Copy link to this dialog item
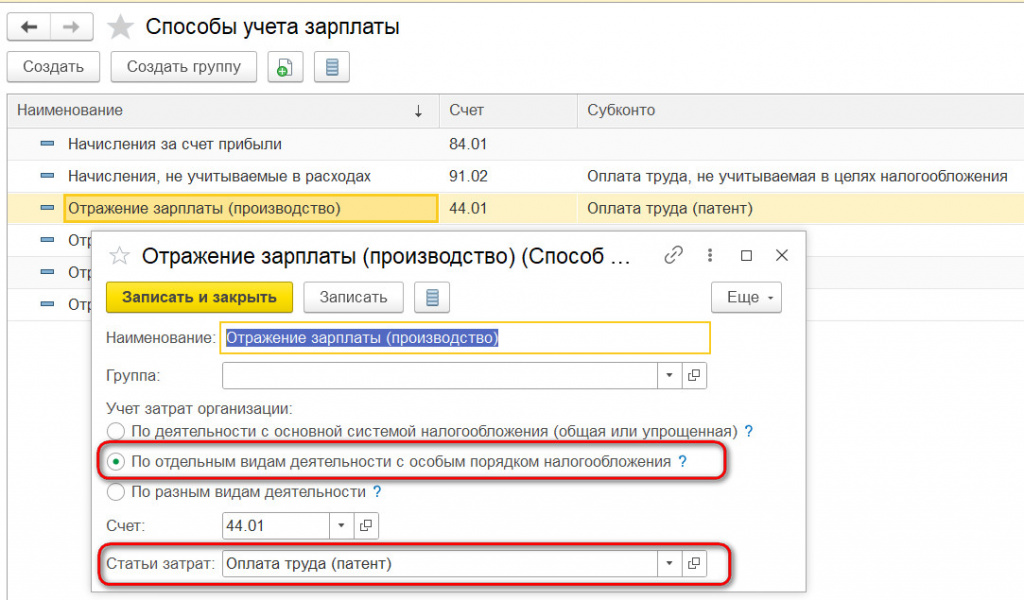 coord(673,255)
